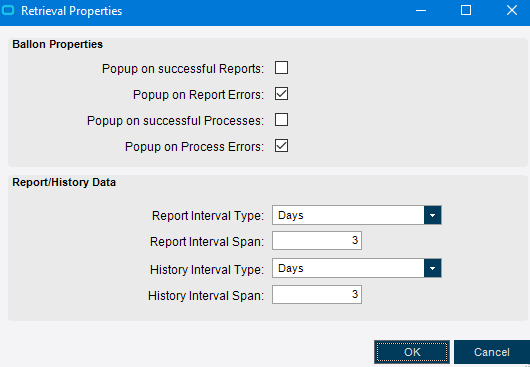Click the History Interval Type label
The height and width of the screenshot is (367, 530).
tap(207, 270)
